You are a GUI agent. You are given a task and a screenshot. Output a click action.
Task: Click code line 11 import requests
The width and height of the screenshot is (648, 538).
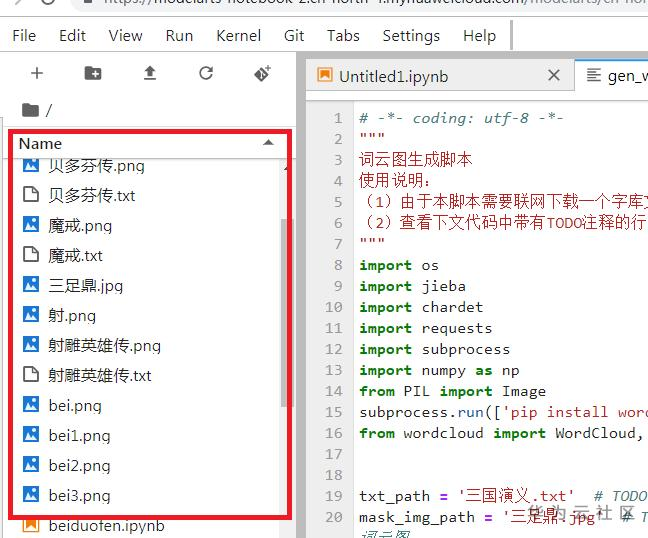pyautogui.click(x=426, y=329)
